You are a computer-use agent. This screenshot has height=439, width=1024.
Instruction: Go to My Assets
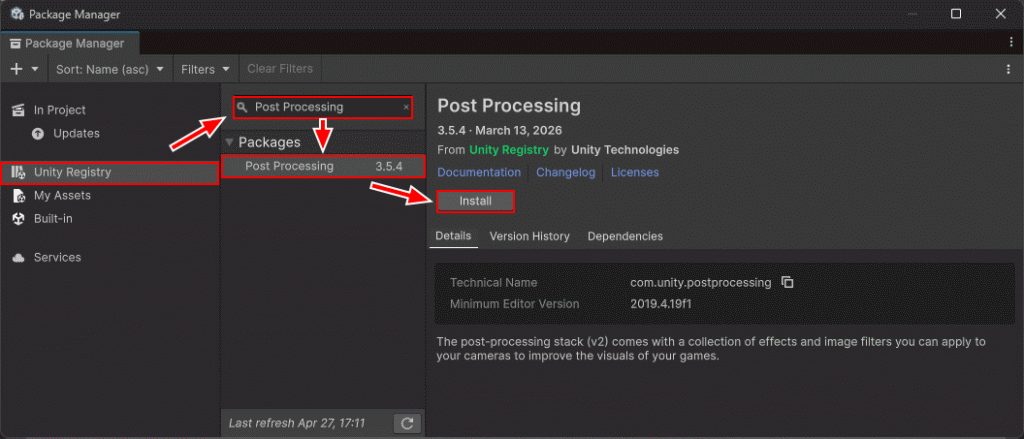[x=62, y=196]
